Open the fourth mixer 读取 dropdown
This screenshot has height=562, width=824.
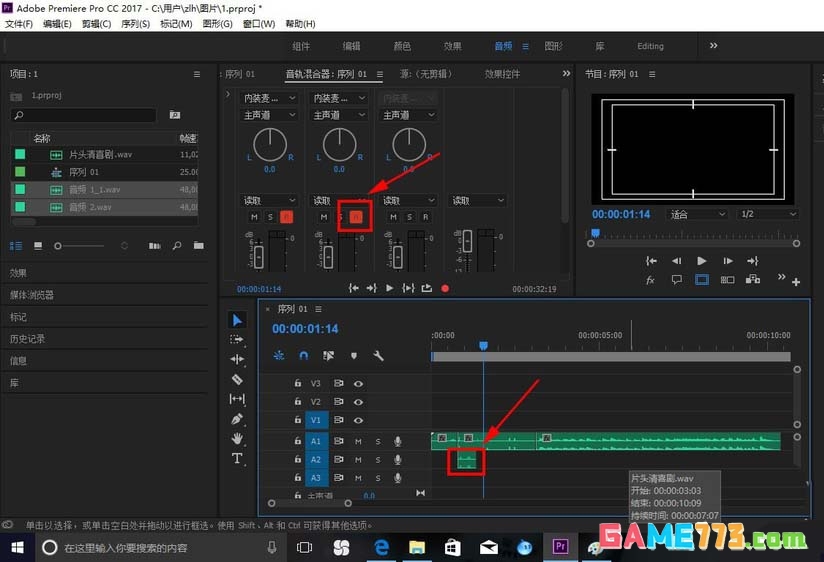pyautogui.click(x=478, y=200)
